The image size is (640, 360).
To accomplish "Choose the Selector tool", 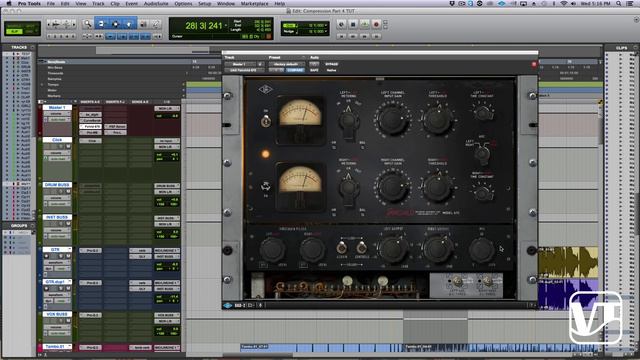I will 115,24.
